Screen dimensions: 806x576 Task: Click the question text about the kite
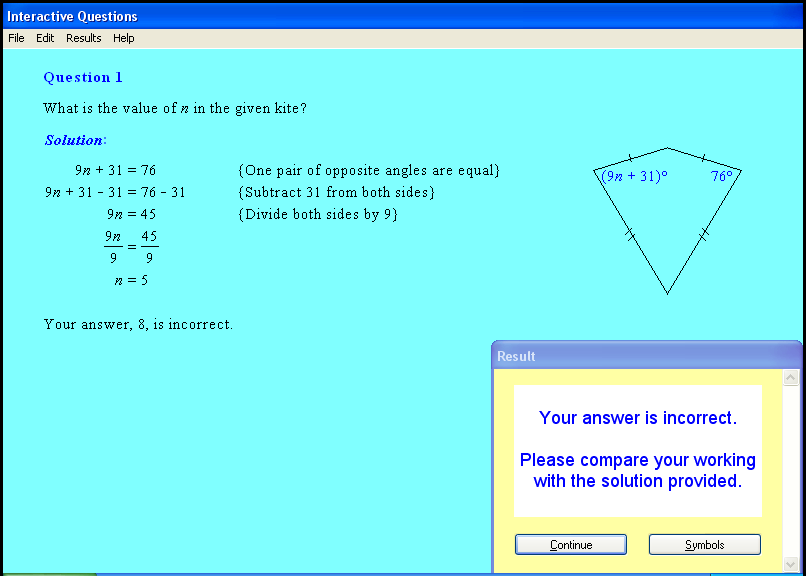(175, 108)
